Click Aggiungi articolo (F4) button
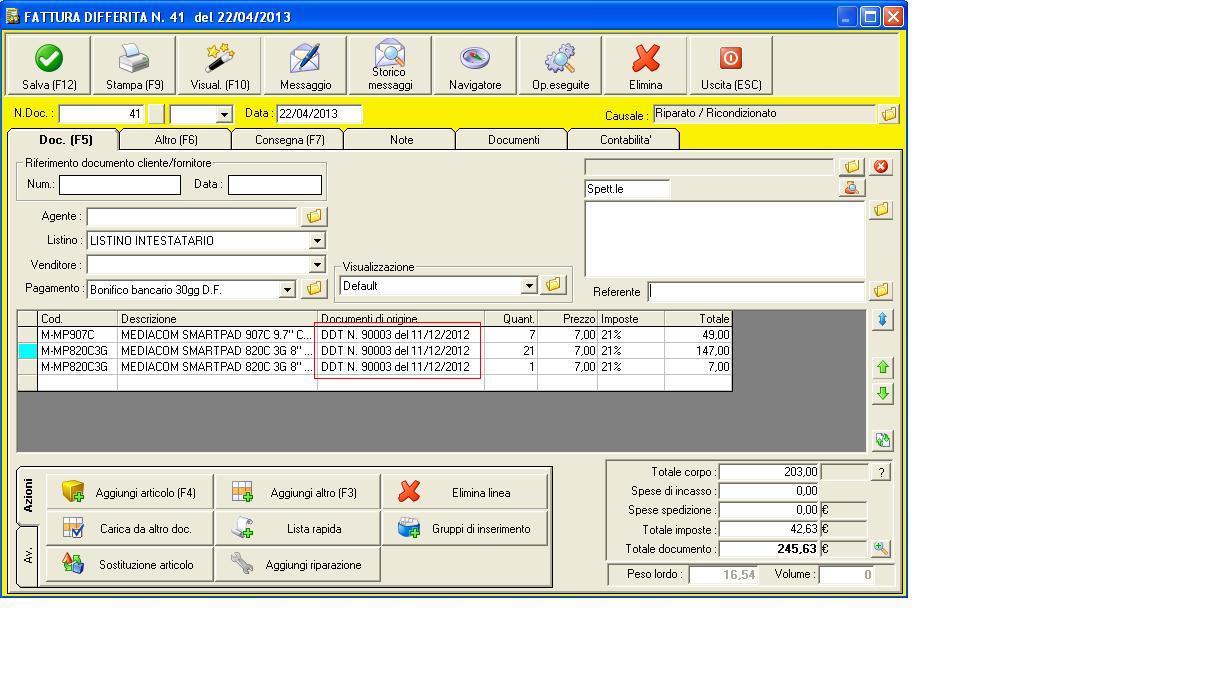 [129, 492]
